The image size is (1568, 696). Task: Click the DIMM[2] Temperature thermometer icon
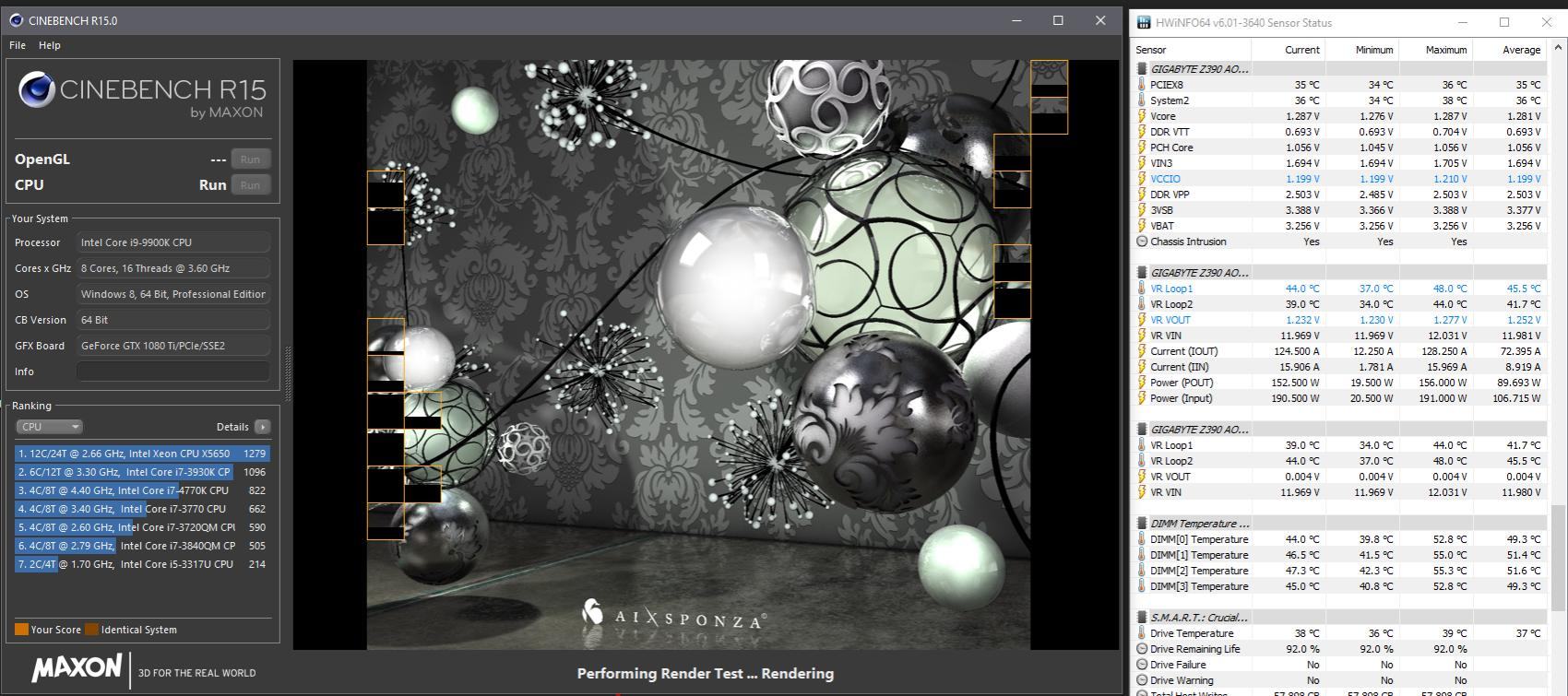click(x=1142, y=571)
